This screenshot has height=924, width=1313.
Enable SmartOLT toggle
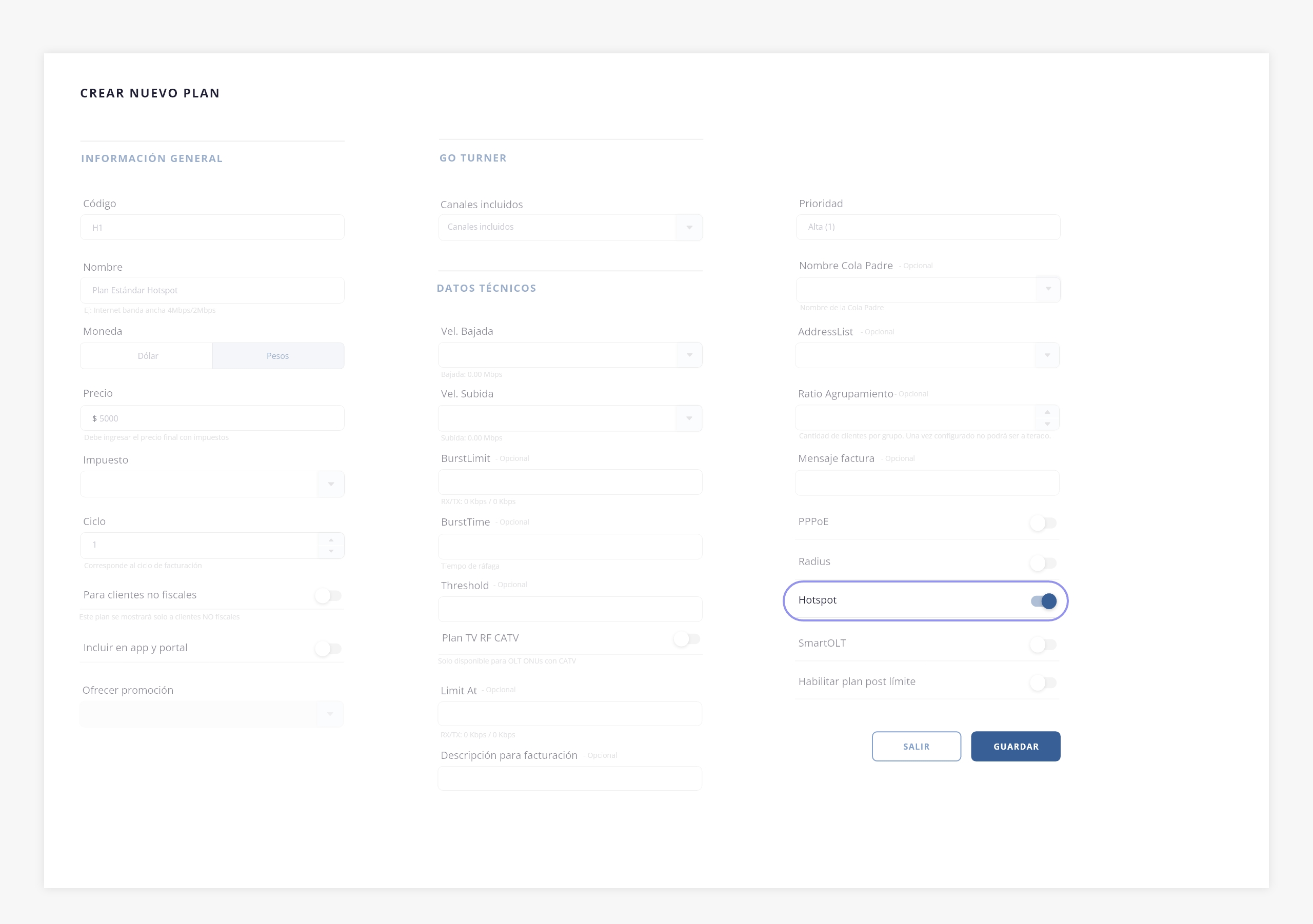tap(1043, 645)
